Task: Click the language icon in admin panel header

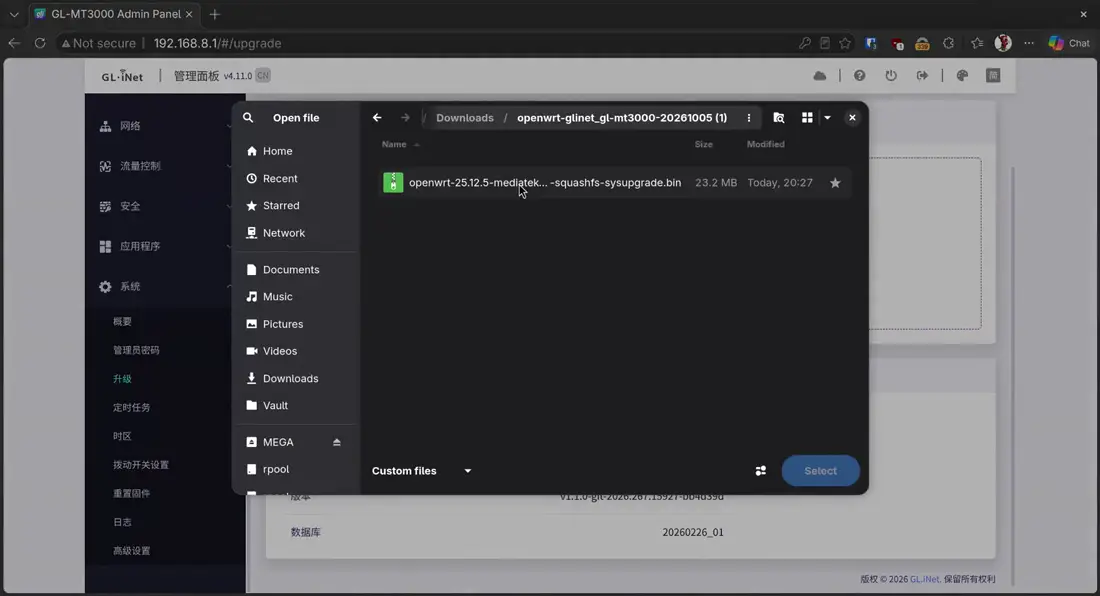Action: (993, 76)
